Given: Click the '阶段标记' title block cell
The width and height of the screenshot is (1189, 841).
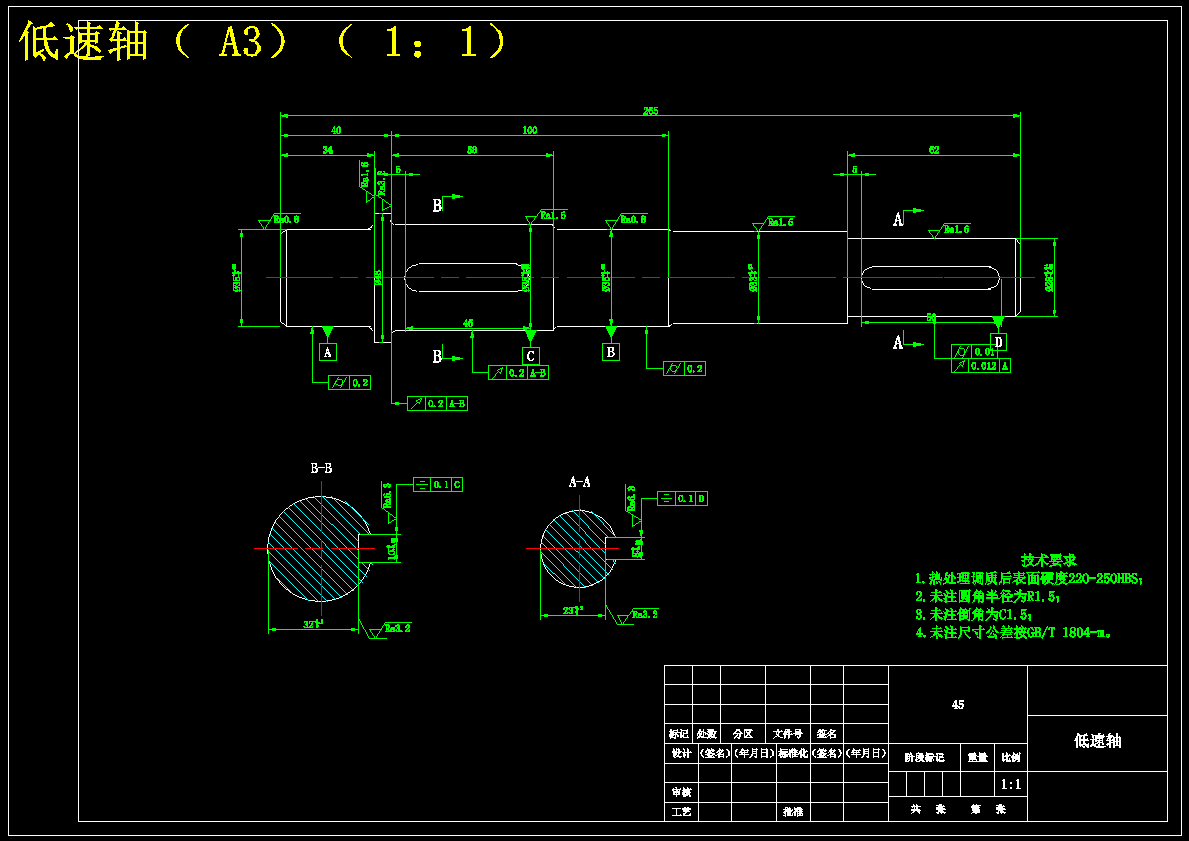Looking at the screenshot, I should (x=924, y=758).
